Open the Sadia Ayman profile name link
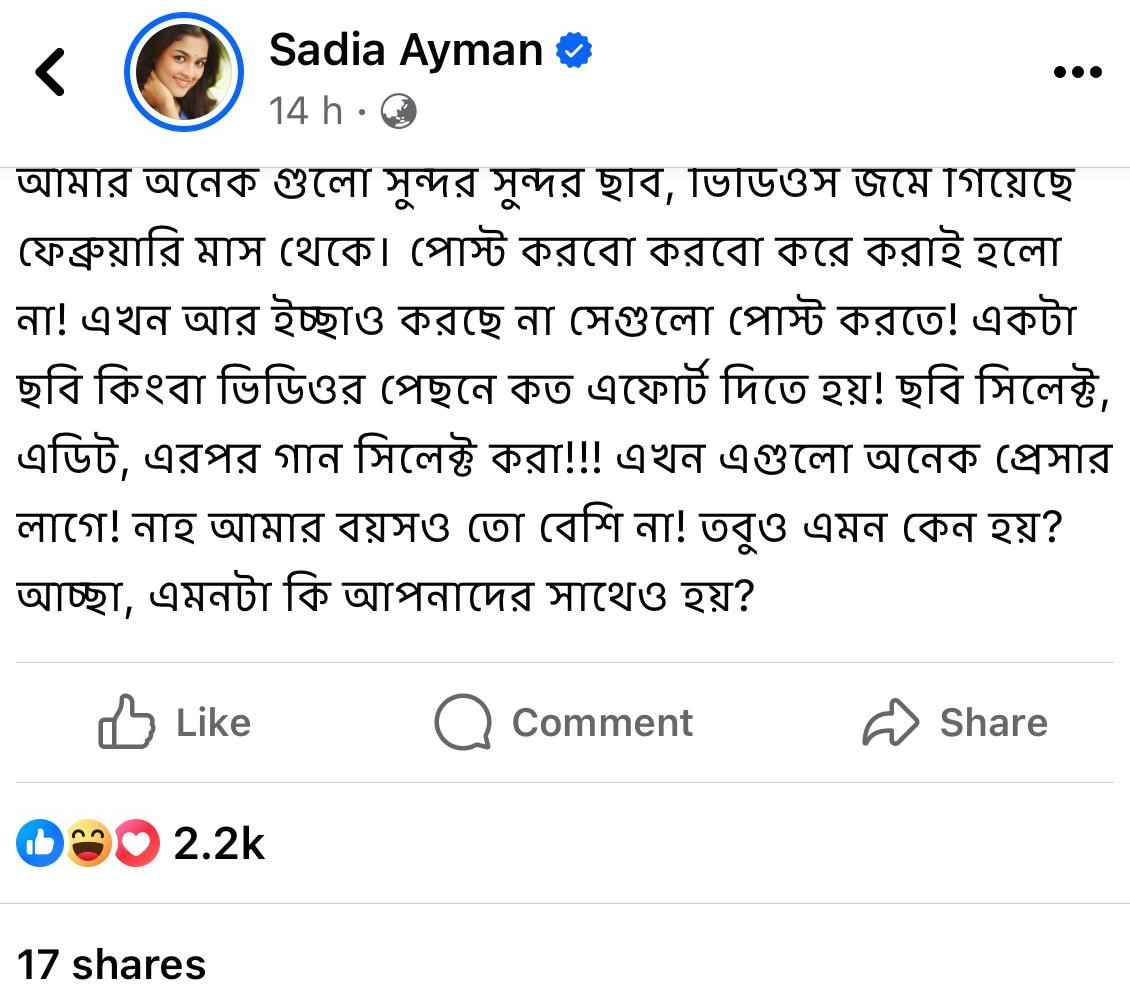This screenshot has height=987, width=1130. point(405,50)
